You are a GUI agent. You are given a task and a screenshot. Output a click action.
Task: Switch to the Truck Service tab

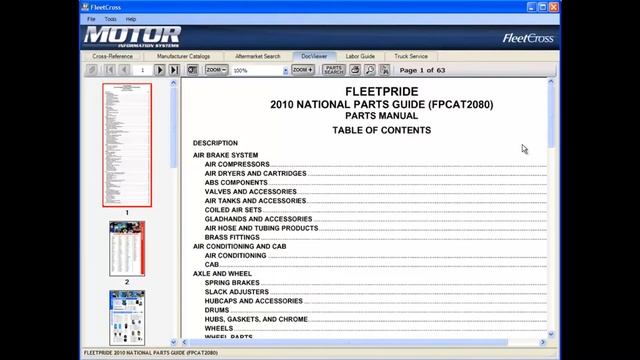[x=411, y=56]
